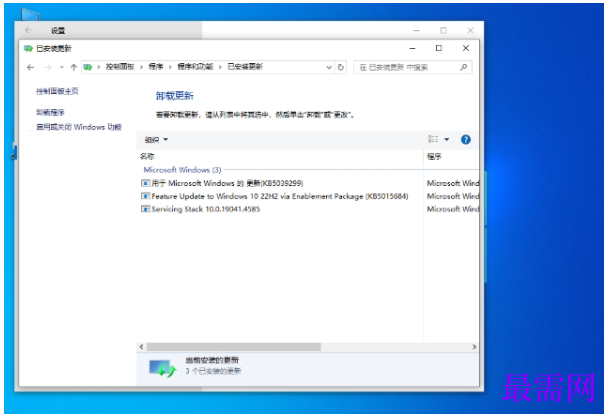Click the forward navigation arrow
The image size is (614, 419).
[48, 68]
